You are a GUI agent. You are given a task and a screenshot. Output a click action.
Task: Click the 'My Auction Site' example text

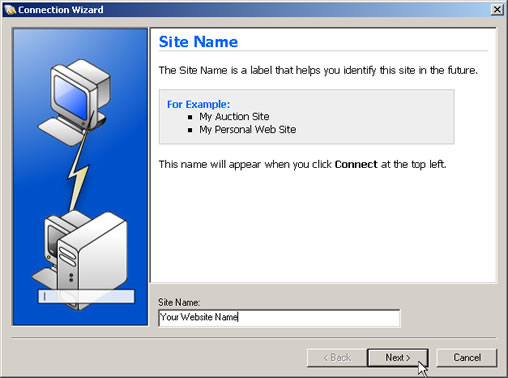point(234,116)
